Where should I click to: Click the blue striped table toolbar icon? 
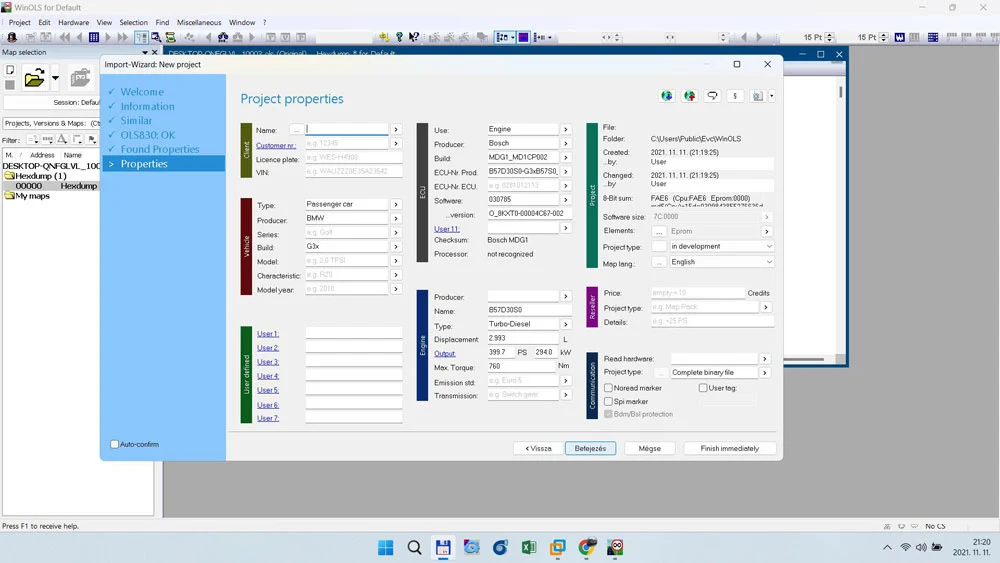[933, 38]
